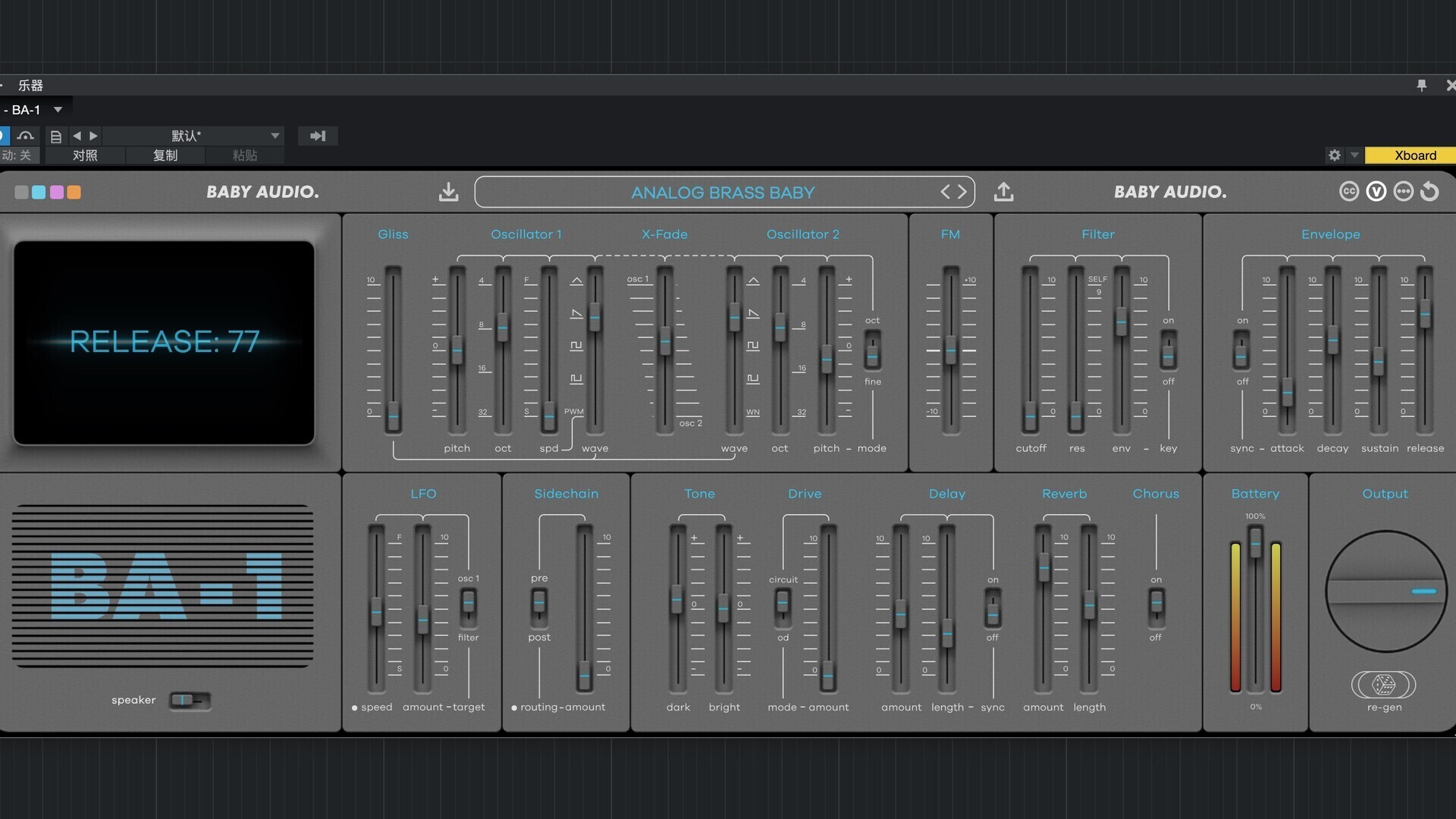Click the Sidechain amount slider handle
1456x819 pixels.
click(x=584, y=675)
